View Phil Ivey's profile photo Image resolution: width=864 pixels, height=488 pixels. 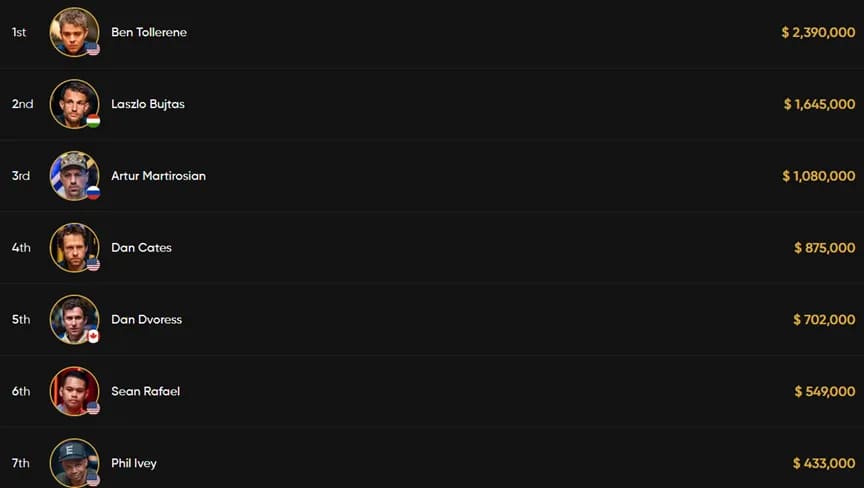pos(74,463)
